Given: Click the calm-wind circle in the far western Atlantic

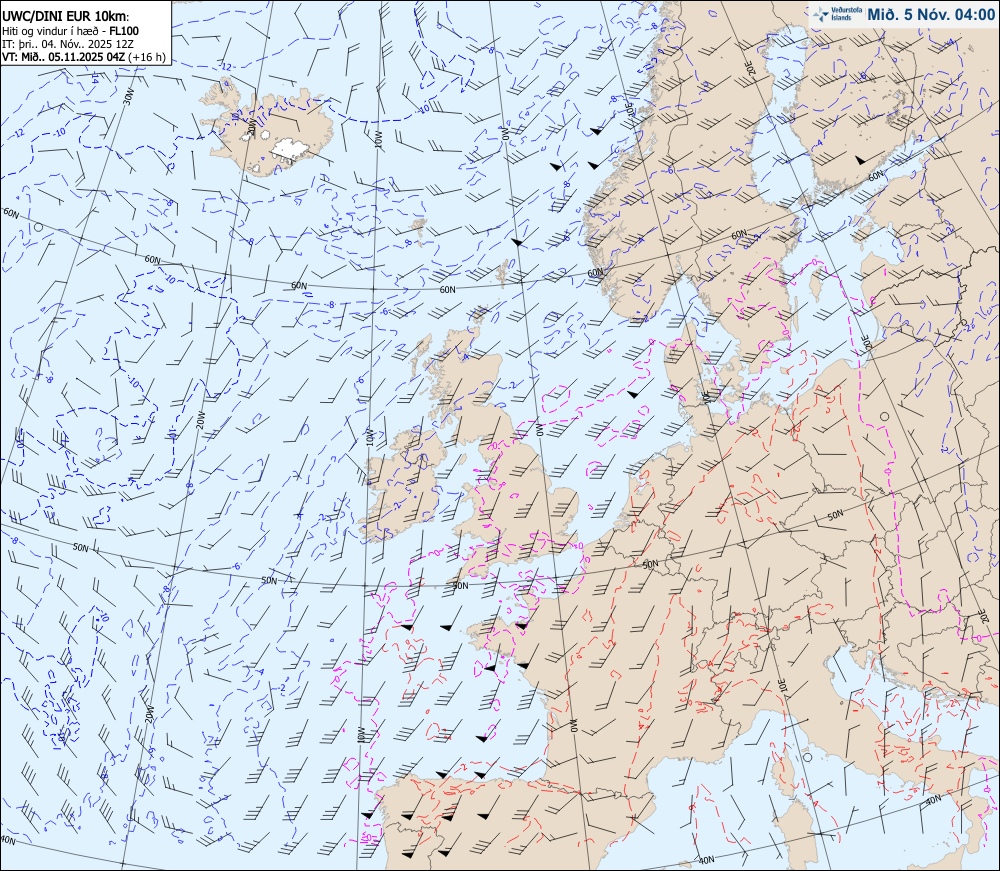Looking at the screenshot, I should point(38,226).
